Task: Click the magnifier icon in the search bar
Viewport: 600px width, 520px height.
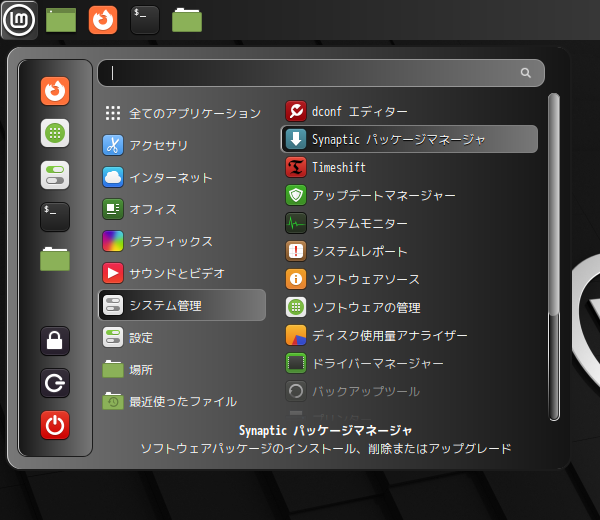Action: coord(526,73)
